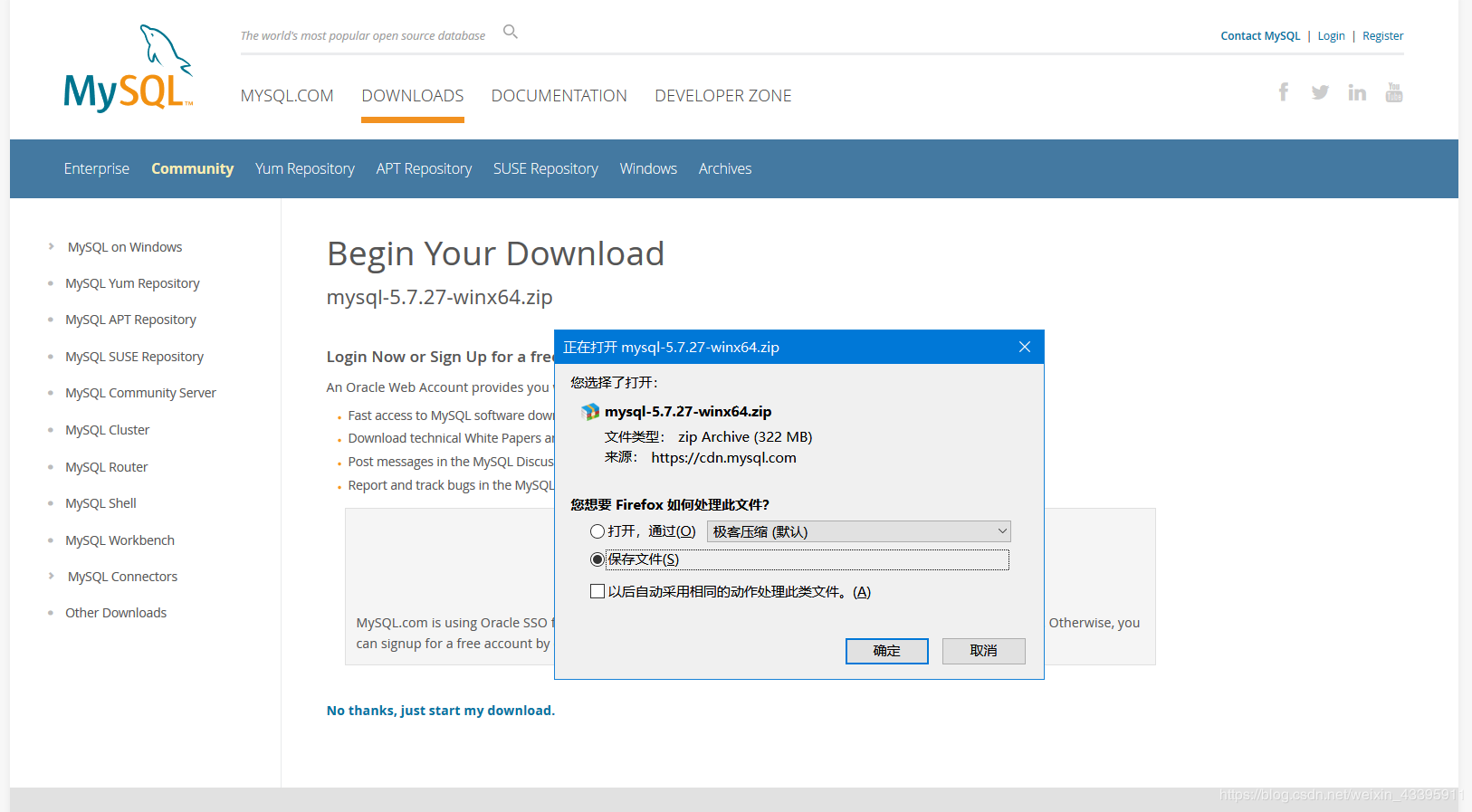Open the application chooser dropdown
Screen dimensions: 1472x812
click(x=858, y=531)
